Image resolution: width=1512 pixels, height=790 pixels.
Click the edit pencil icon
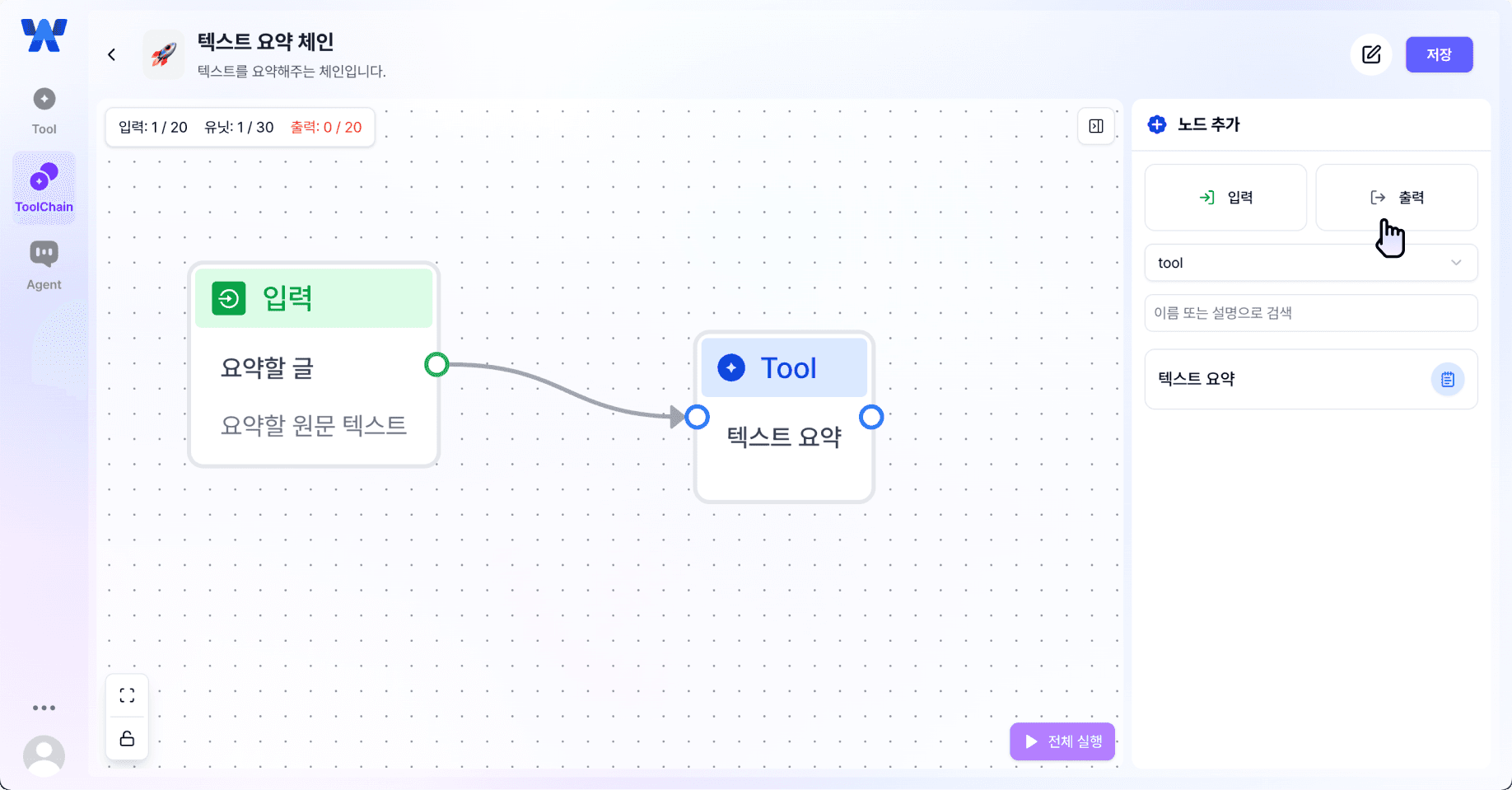1371,55
